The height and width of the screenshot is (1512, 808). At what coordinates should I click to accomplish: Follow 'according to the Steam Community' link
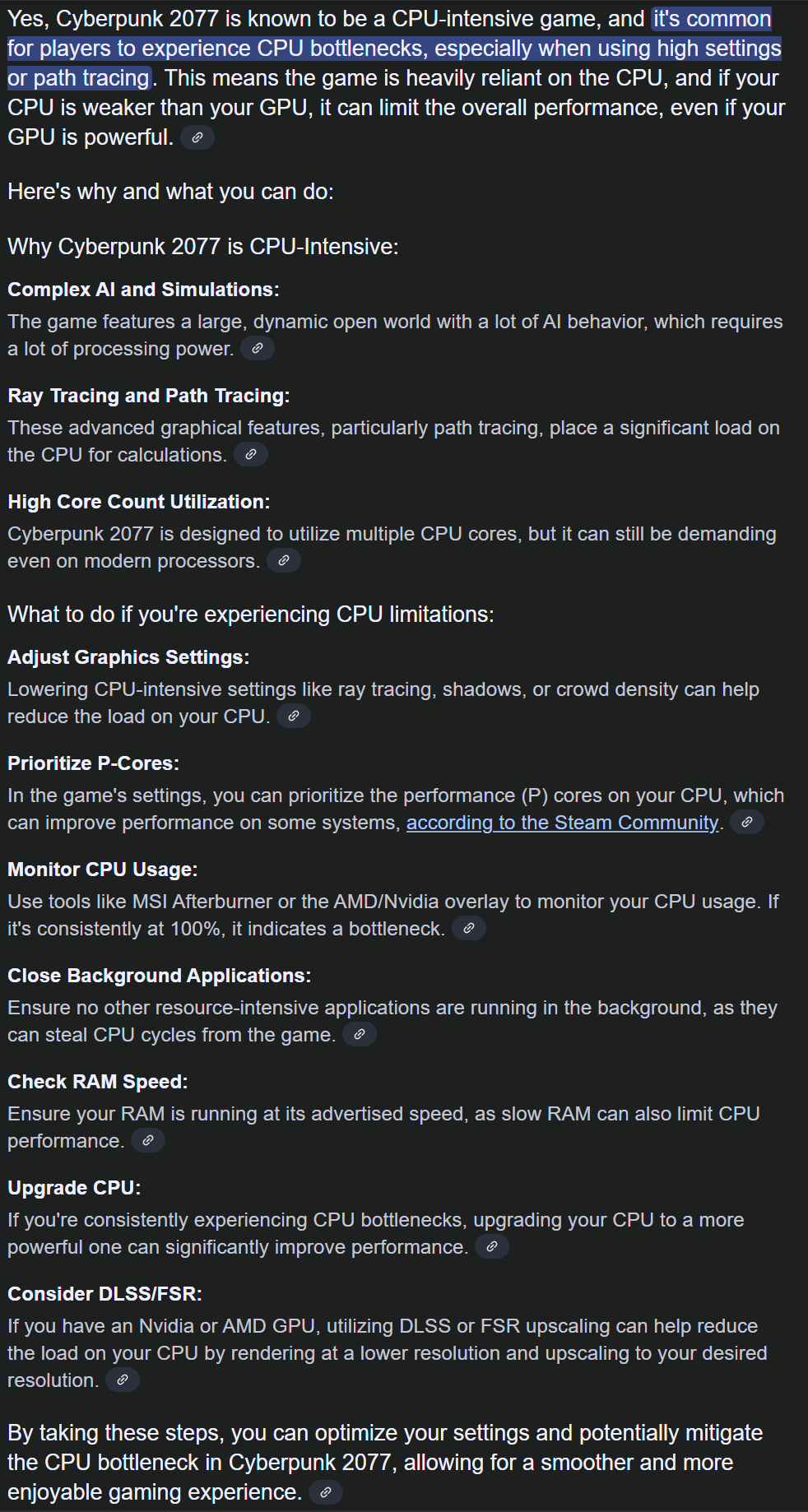pyautogui.click(x=563, y=823)
